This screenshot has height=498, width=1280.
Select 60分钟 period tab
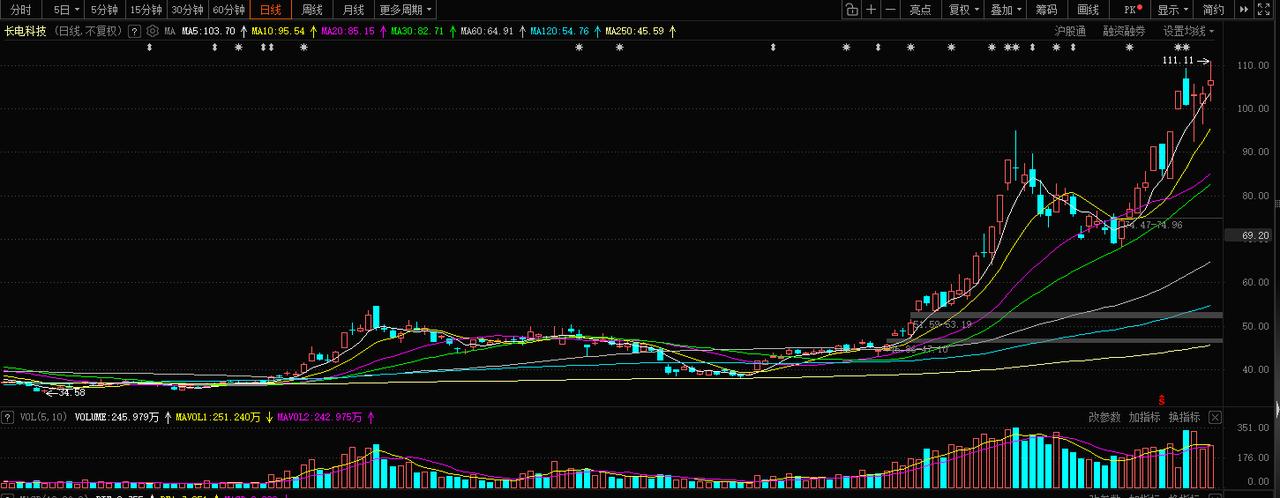click(x=229, y=10)
